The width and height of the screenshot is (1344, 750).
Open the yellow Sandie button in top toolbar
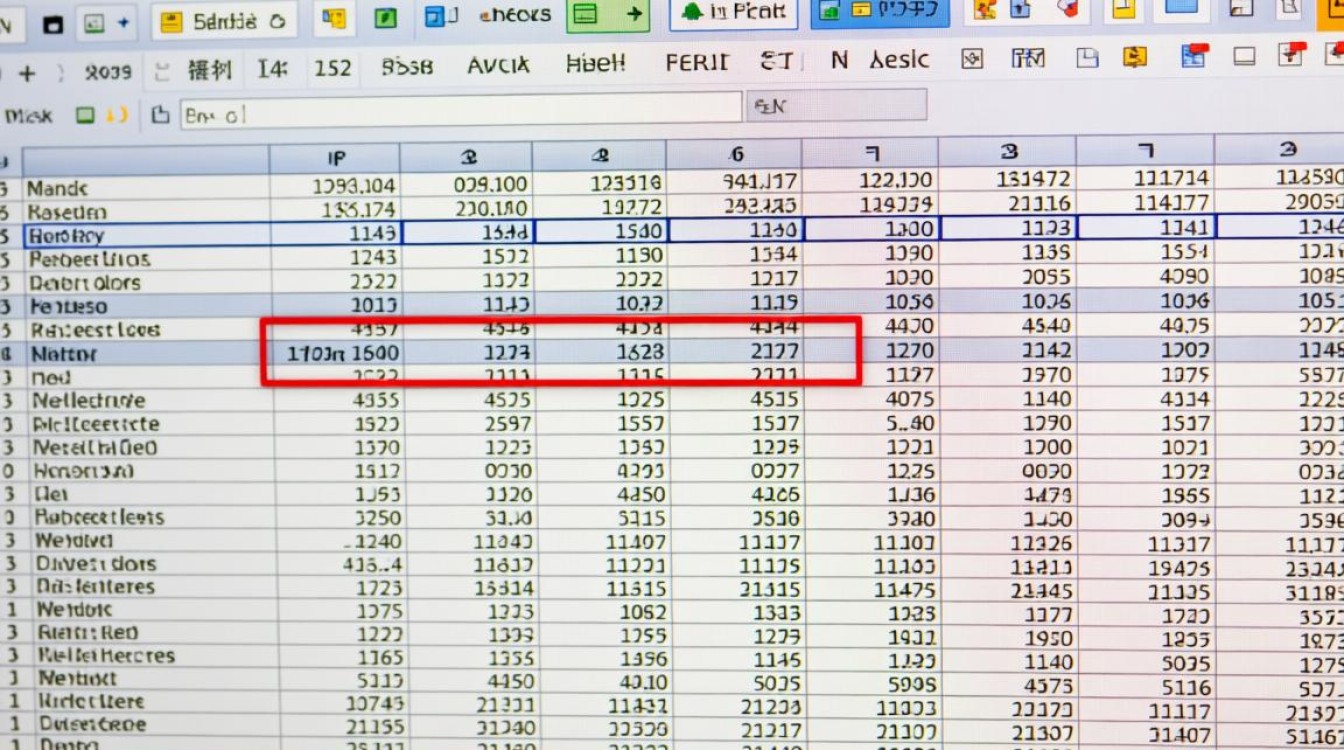coord(223,20)
